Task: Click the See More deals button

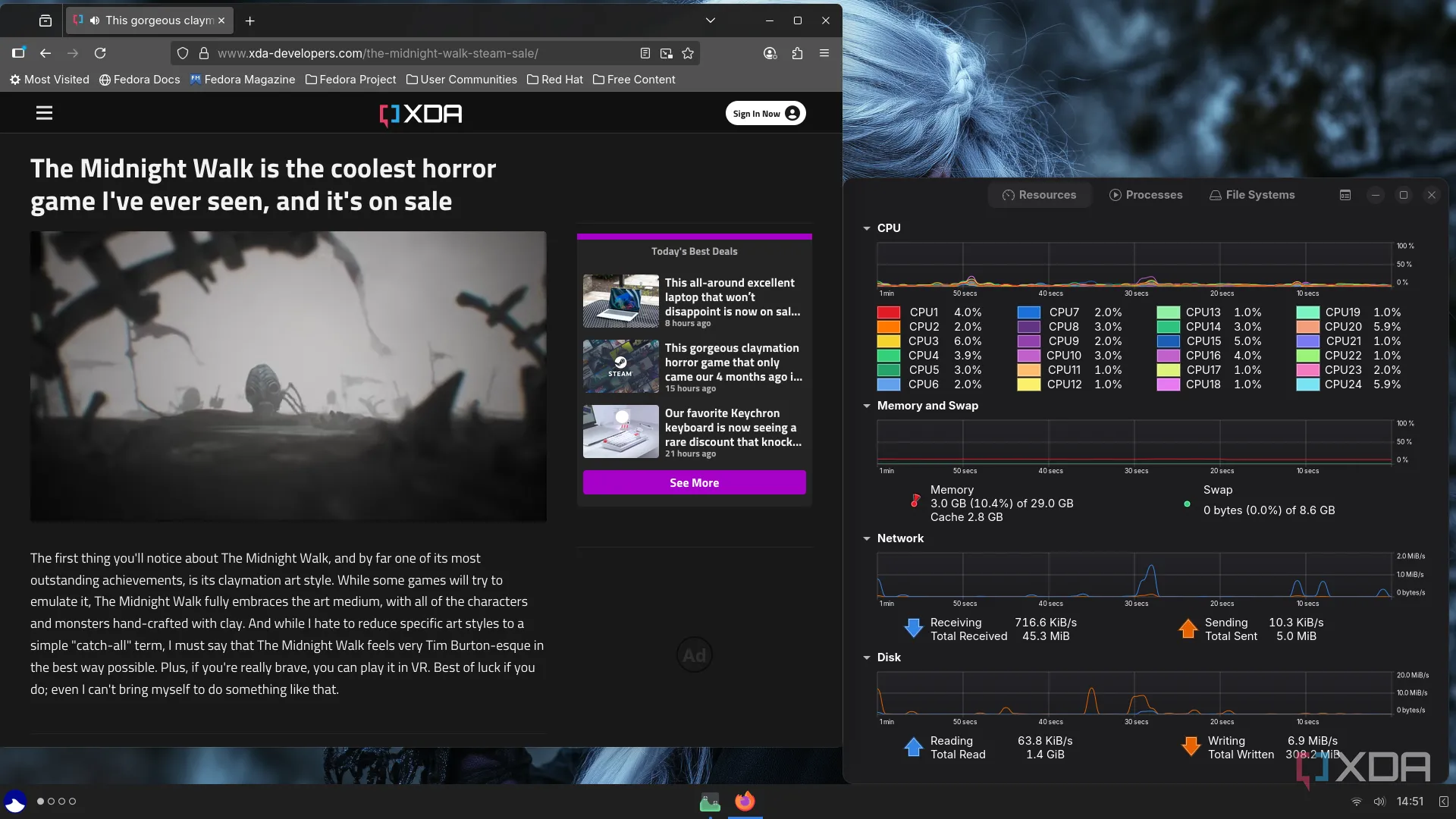Action: point(694,482)
